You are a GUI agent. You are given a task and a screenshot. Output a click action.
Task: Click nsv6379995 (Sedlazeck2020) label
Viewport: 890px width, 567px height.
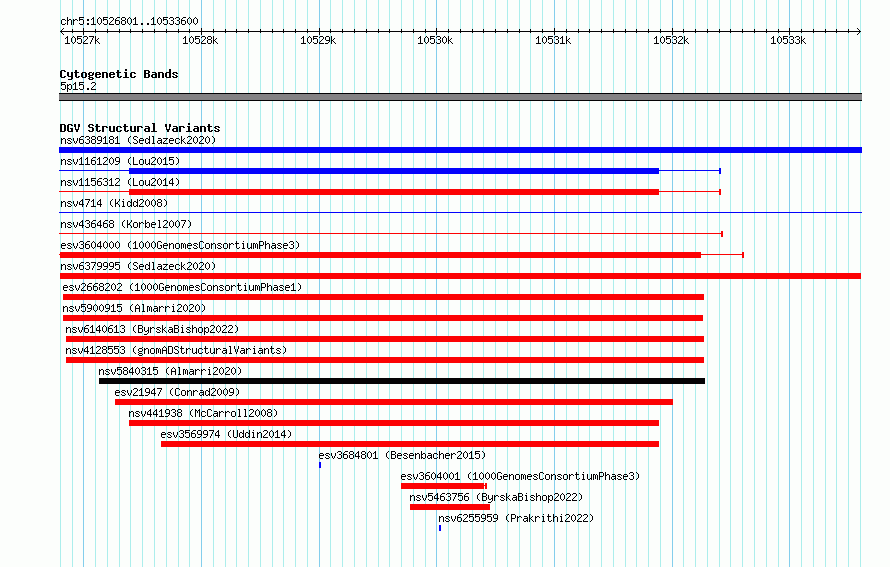click(138, 266)
